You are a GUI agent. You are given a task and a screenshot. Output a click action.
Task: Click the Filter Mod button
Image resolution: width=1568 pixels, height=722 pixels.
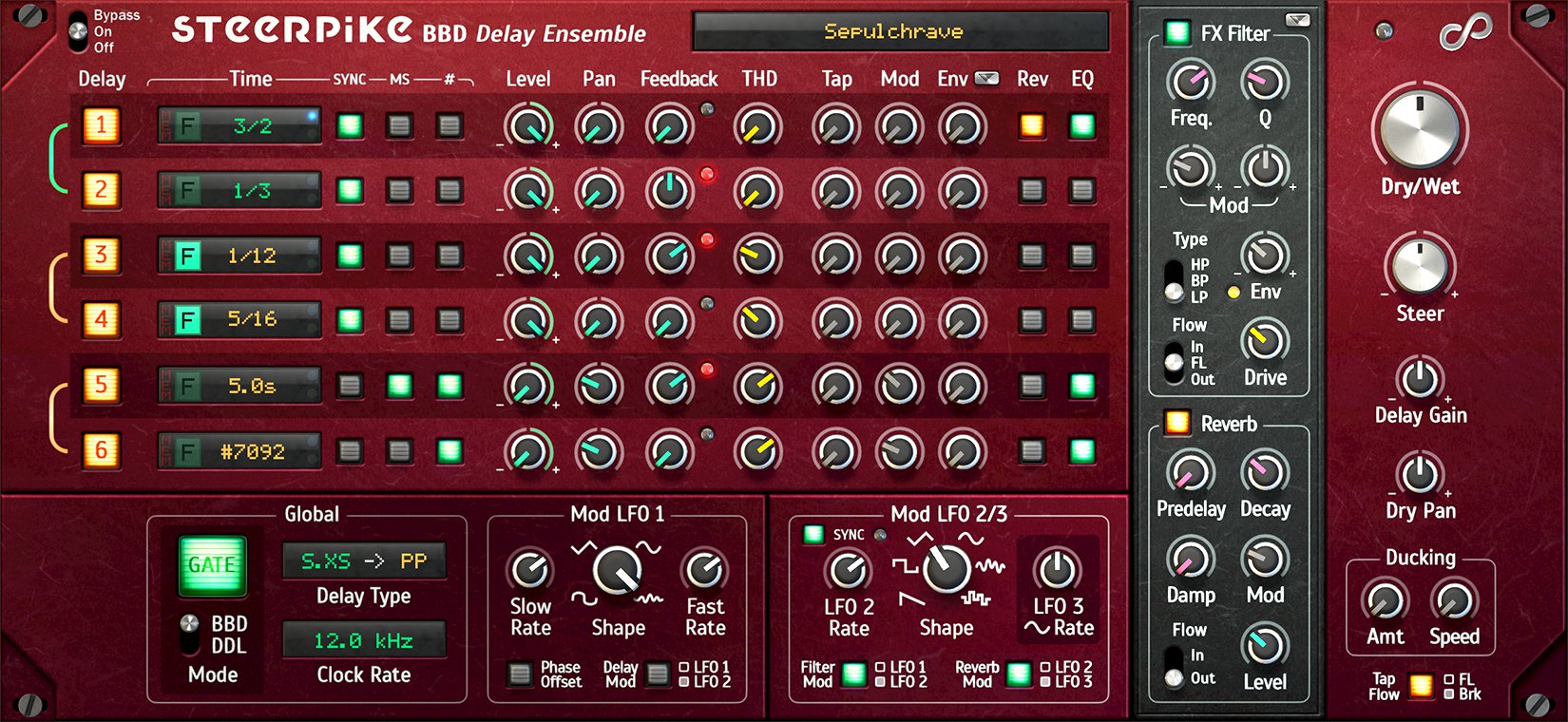[x=853, y=674]
